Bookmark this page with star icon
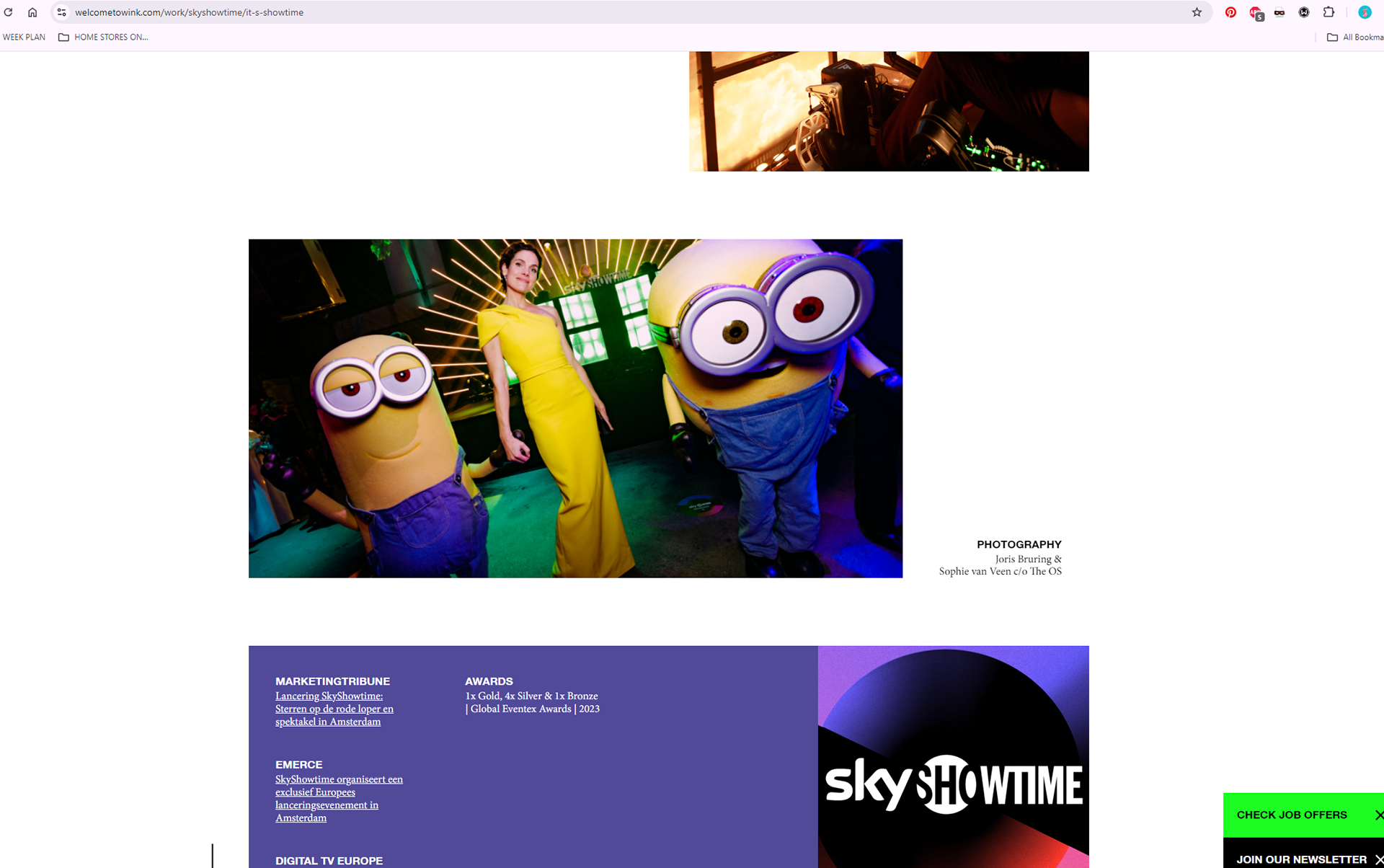The height and width of the screenshot is (868, 1384). (1197, 12)
